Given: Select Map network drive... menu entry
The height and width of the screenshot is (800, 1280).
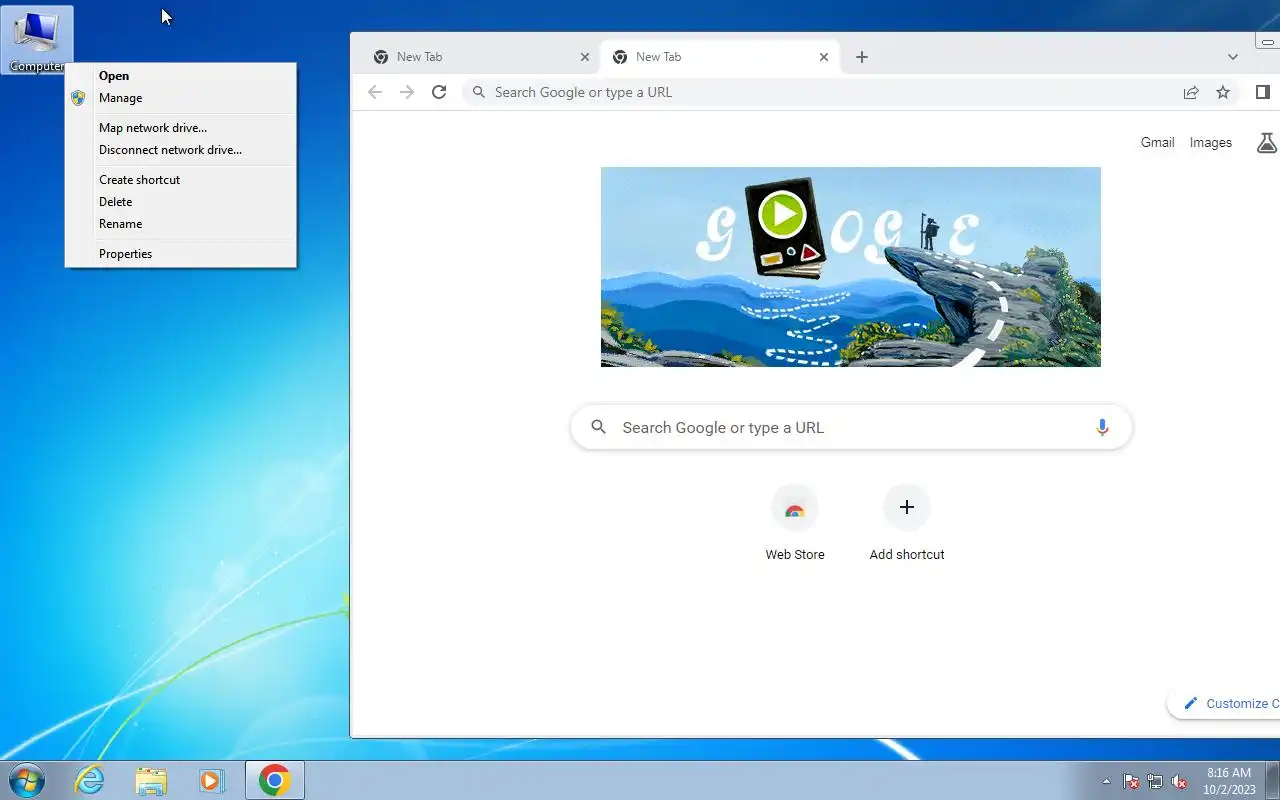Looking at the screenshot, I should 180,128.
